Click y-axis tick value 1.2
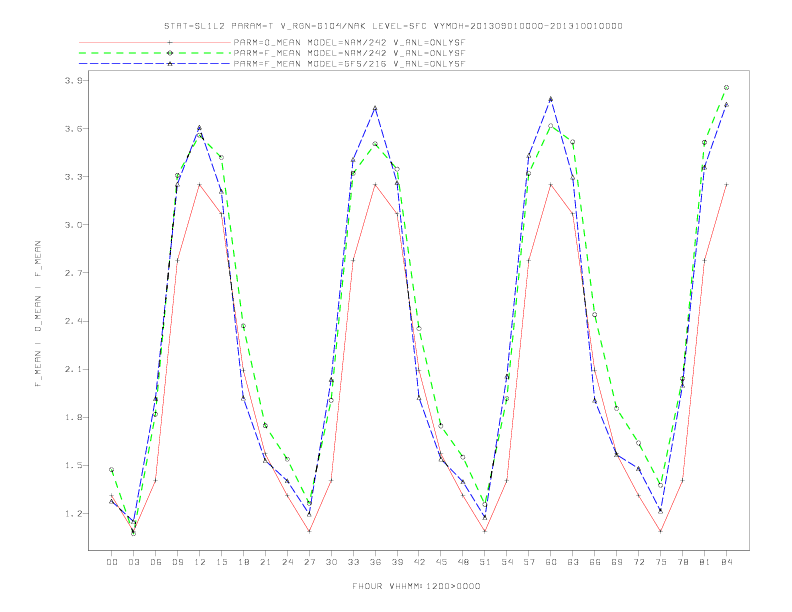 [74, 514]
